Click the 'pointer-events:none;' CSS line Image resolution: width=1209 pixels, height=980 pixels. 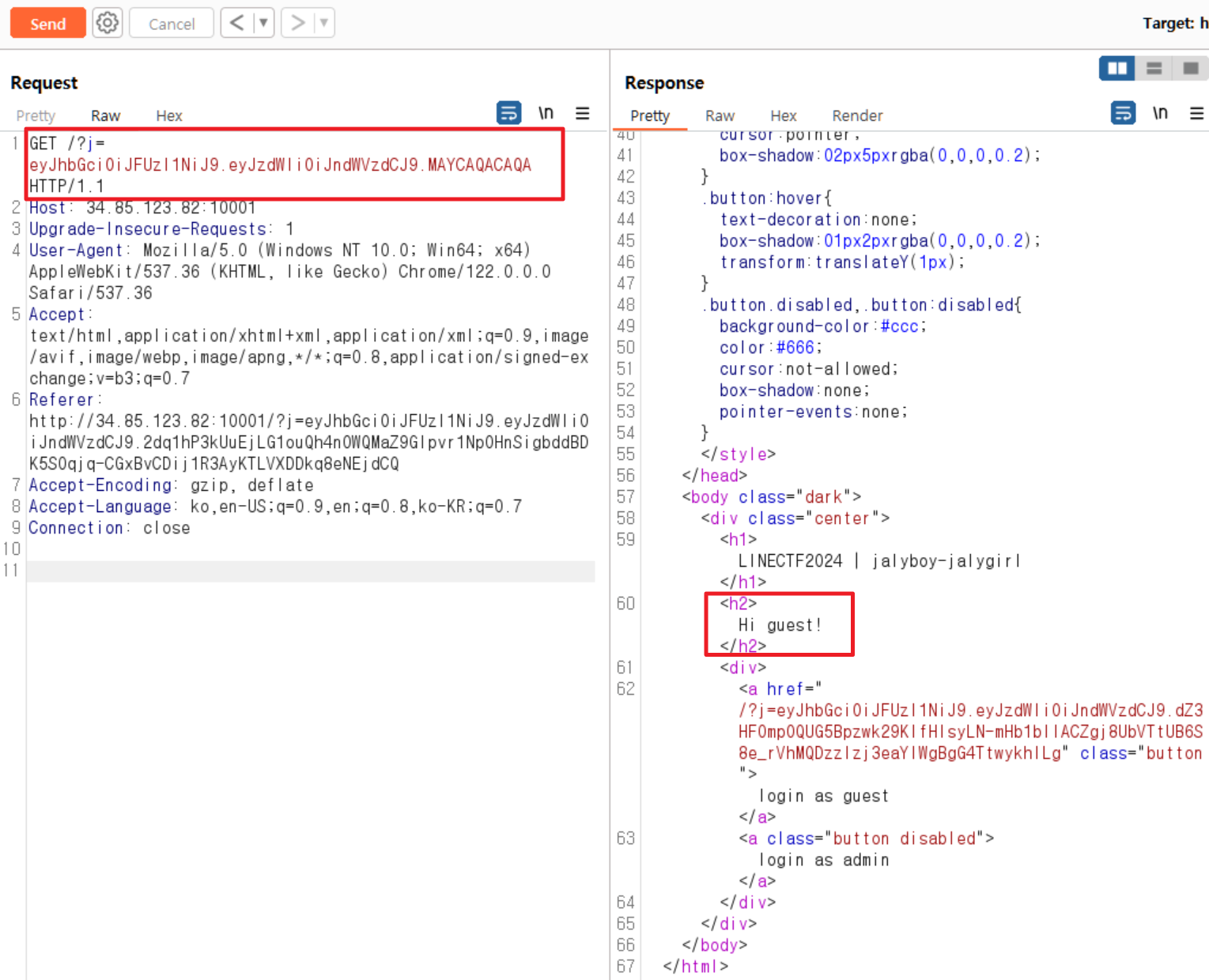click(813, 412)
